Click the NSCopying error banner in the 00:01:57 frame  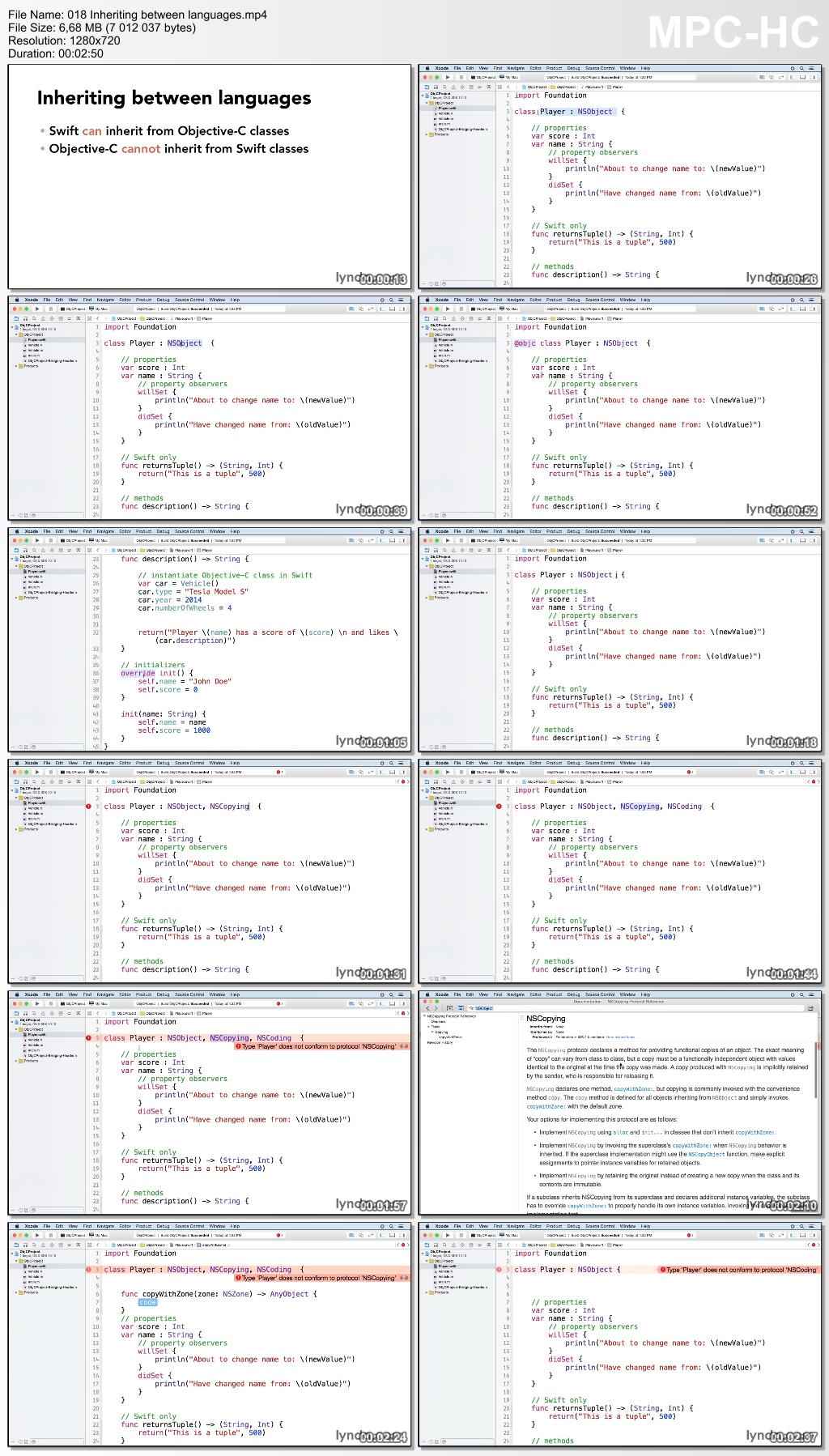click(324, 1046)
